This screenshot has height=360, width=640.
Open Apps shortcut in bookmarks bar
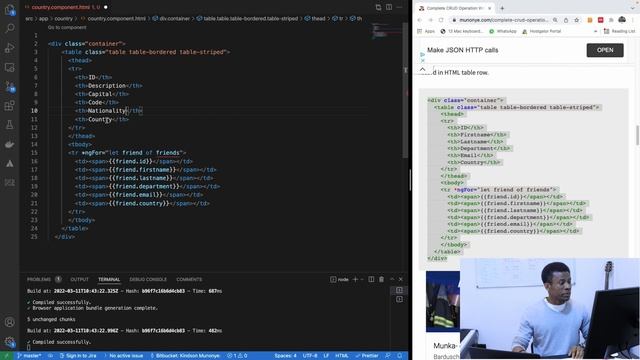(426, 31)
